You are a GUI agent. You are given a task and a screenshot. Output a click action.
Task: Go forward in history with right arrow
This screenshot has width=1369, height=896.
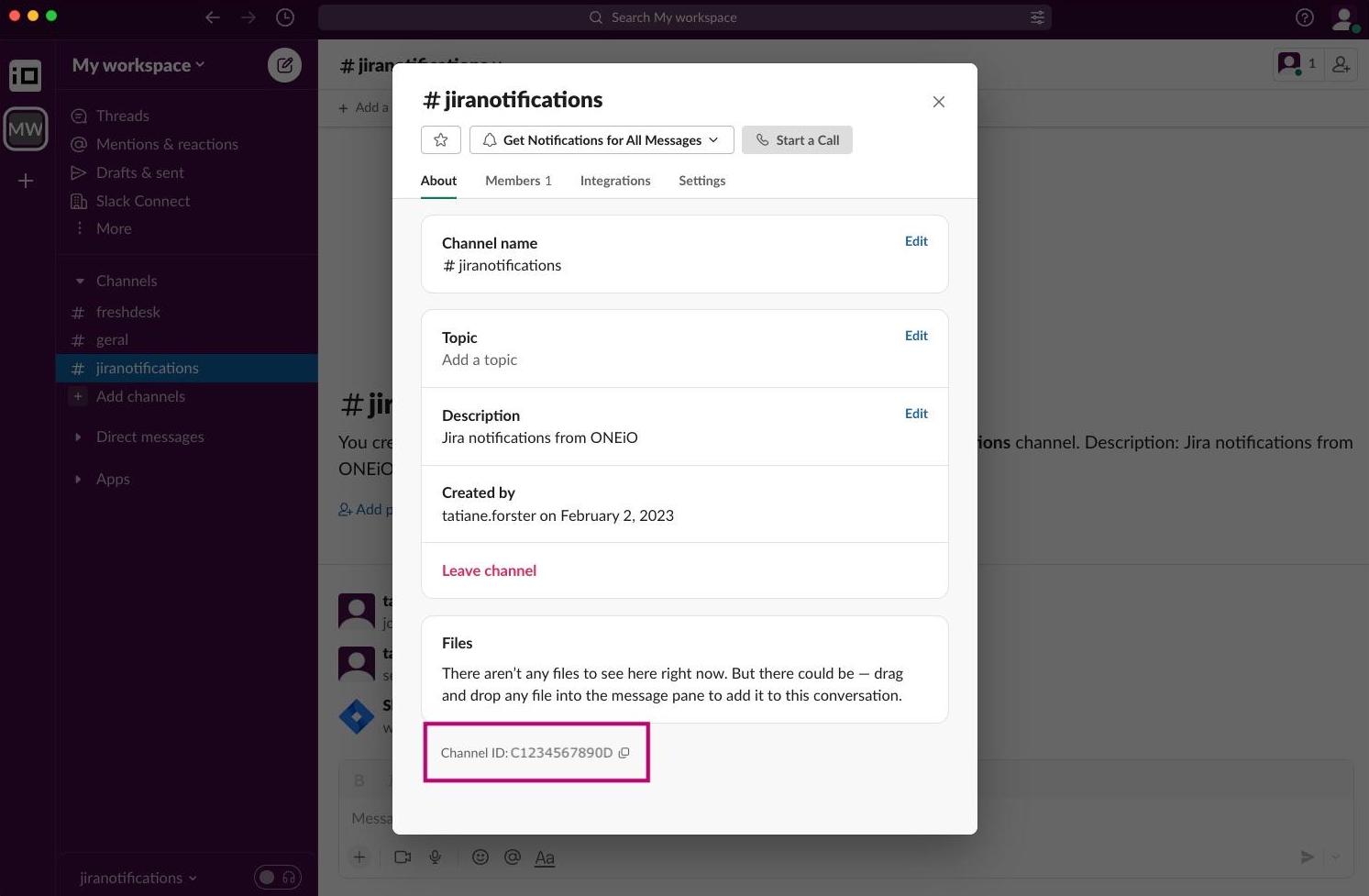point(248,17)
